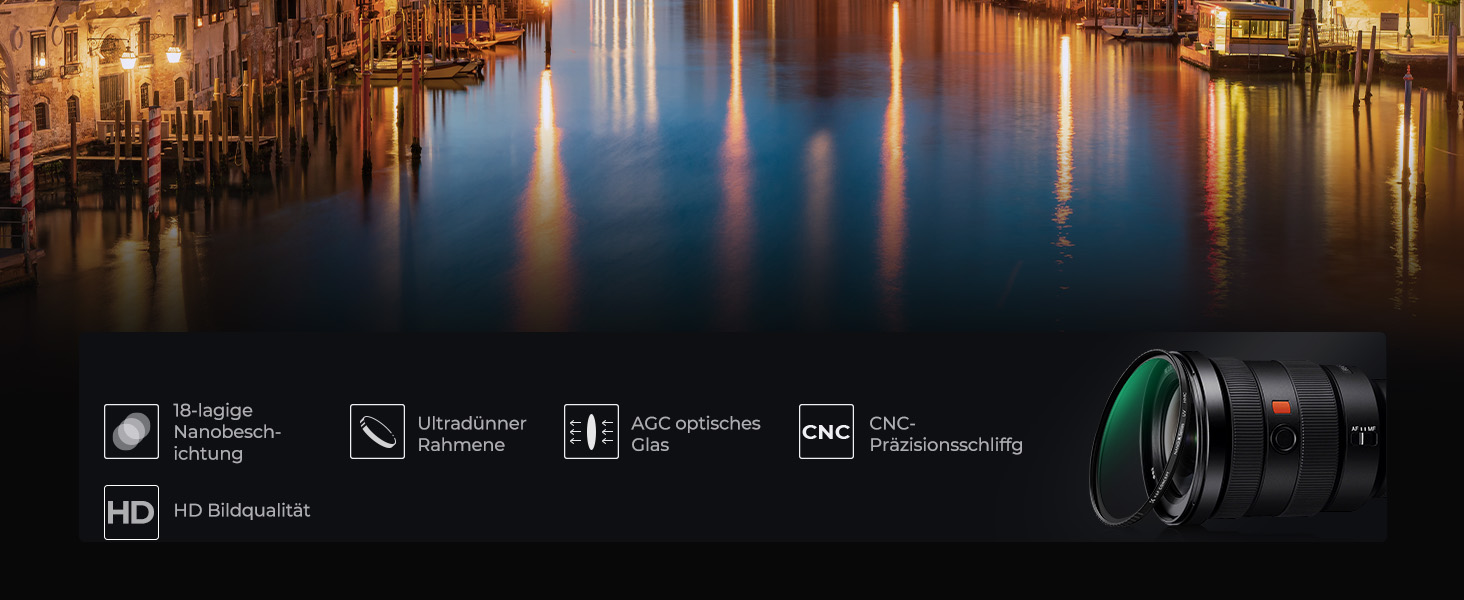Click the CNC icon box
The height and width of the screenshot is (600, 1464).
(826, 431)
